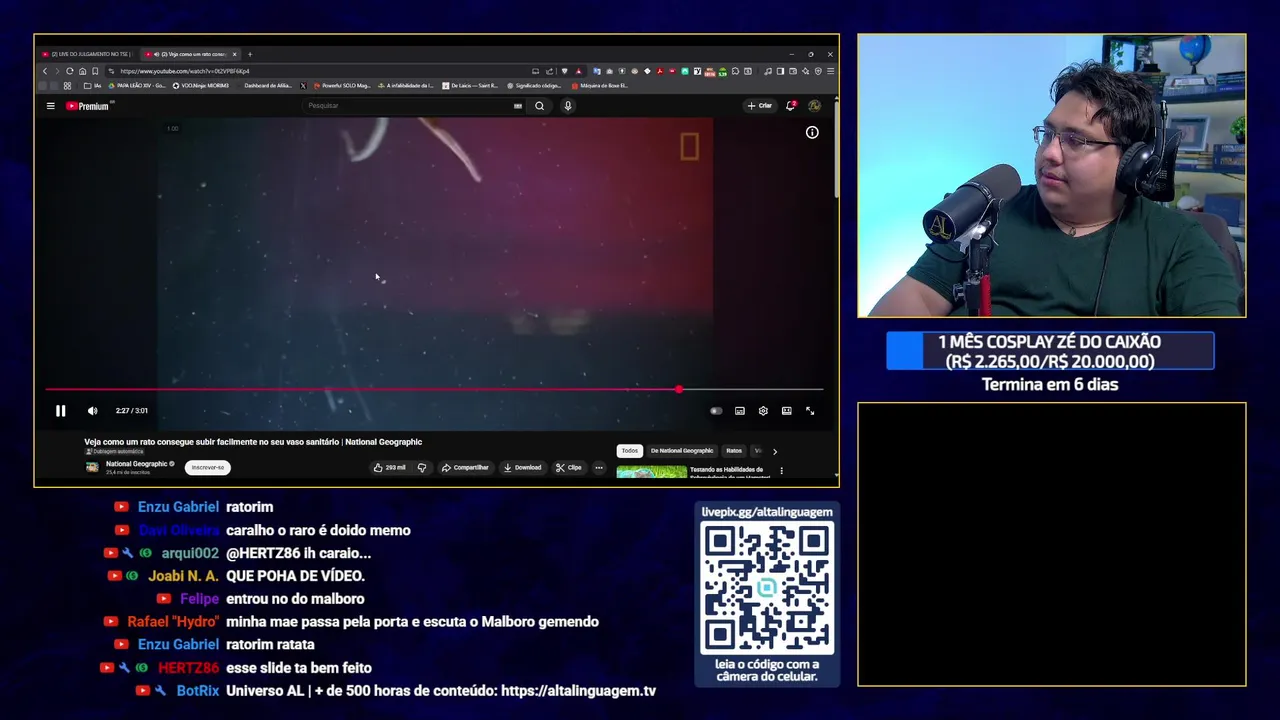1280x720 pixels.
Task: Open the YouTube hamburger guide menu
Action: (50, 105)
